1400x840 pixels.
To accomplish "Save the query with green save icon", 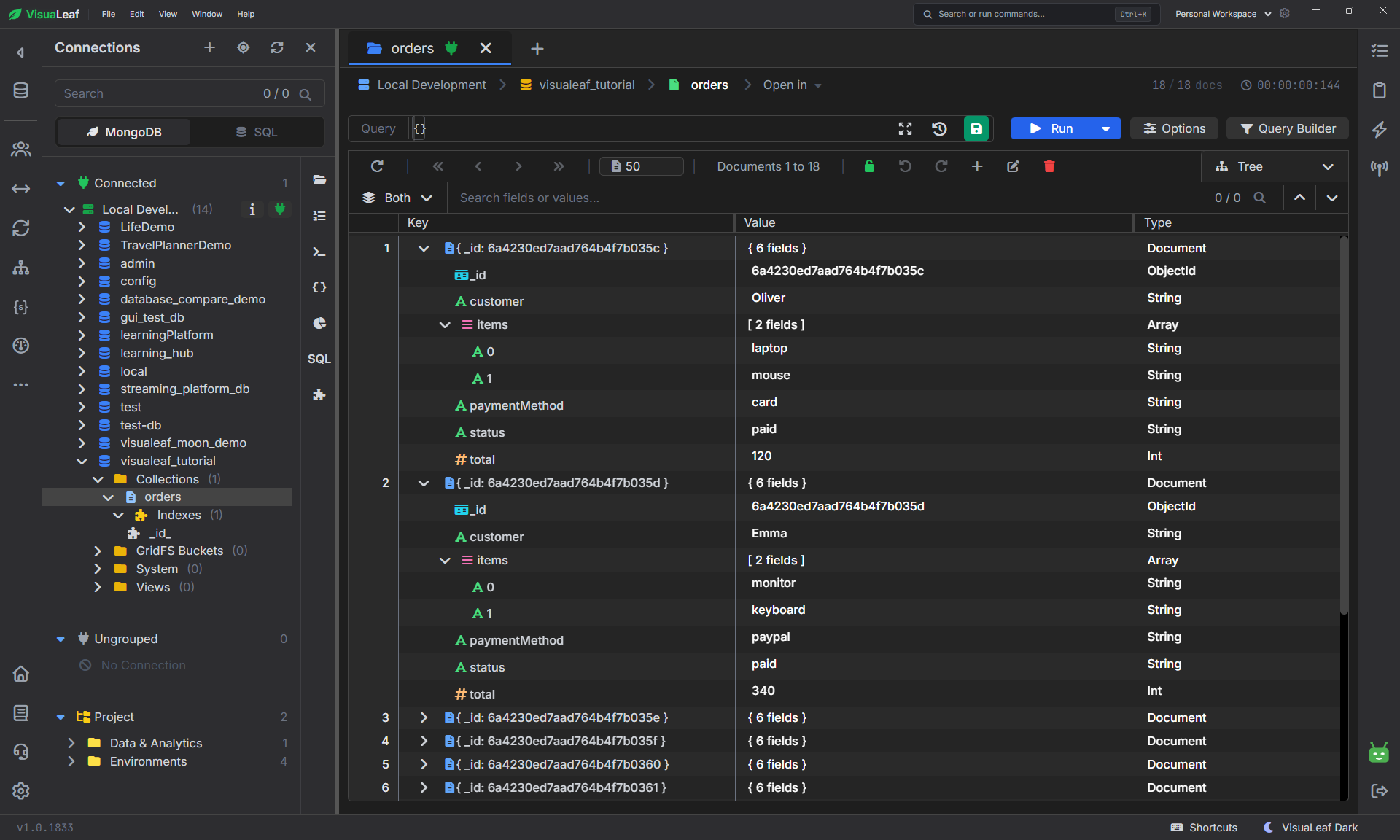I will (976, 128).
